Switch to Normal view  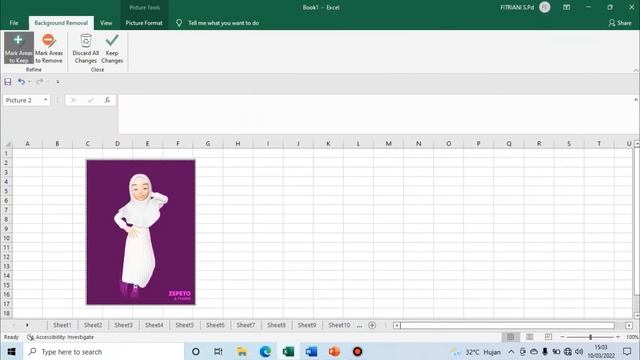511,337
